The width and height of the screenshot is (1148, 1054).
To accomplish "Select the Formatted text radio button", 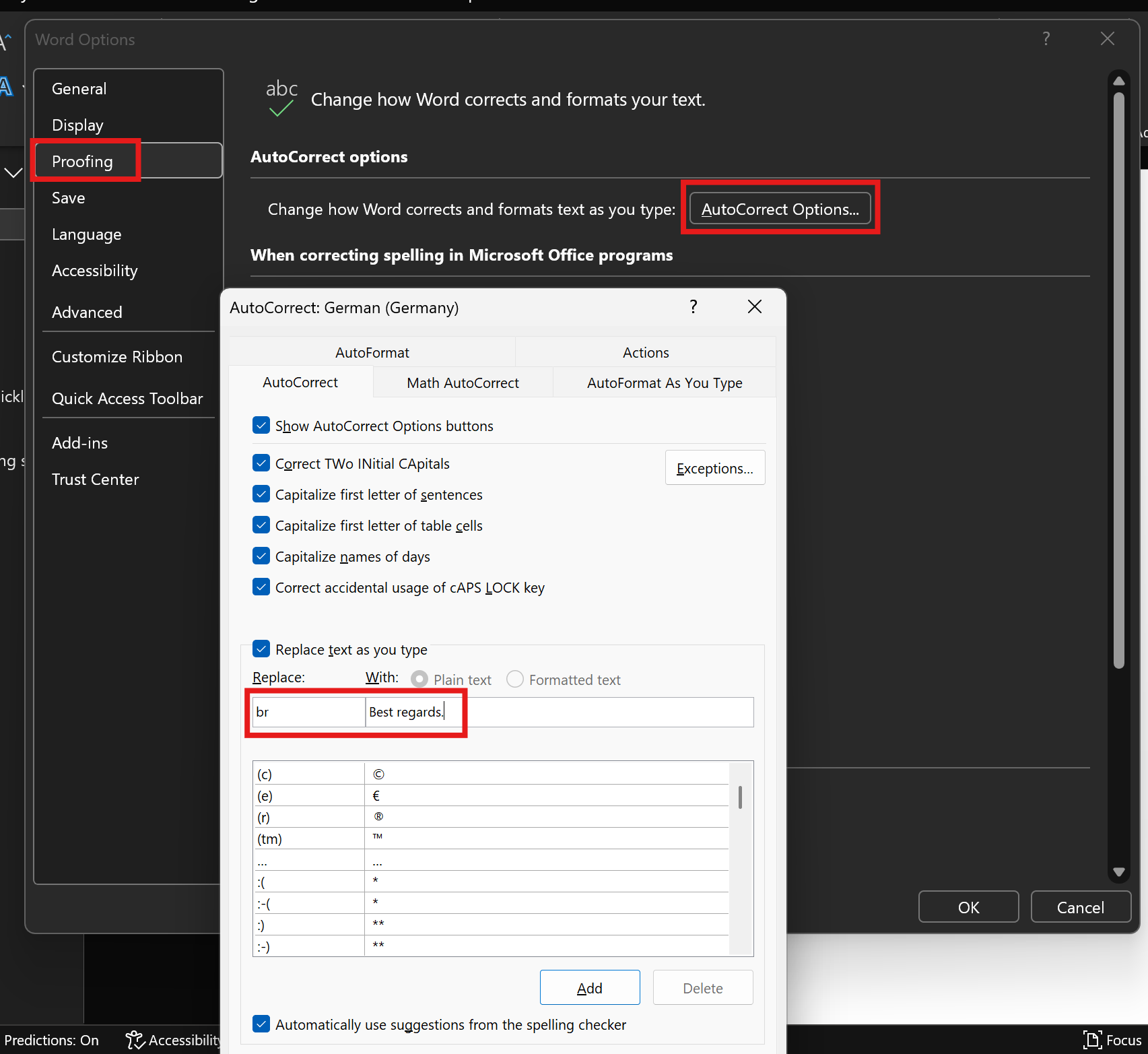I will (515, 680).
